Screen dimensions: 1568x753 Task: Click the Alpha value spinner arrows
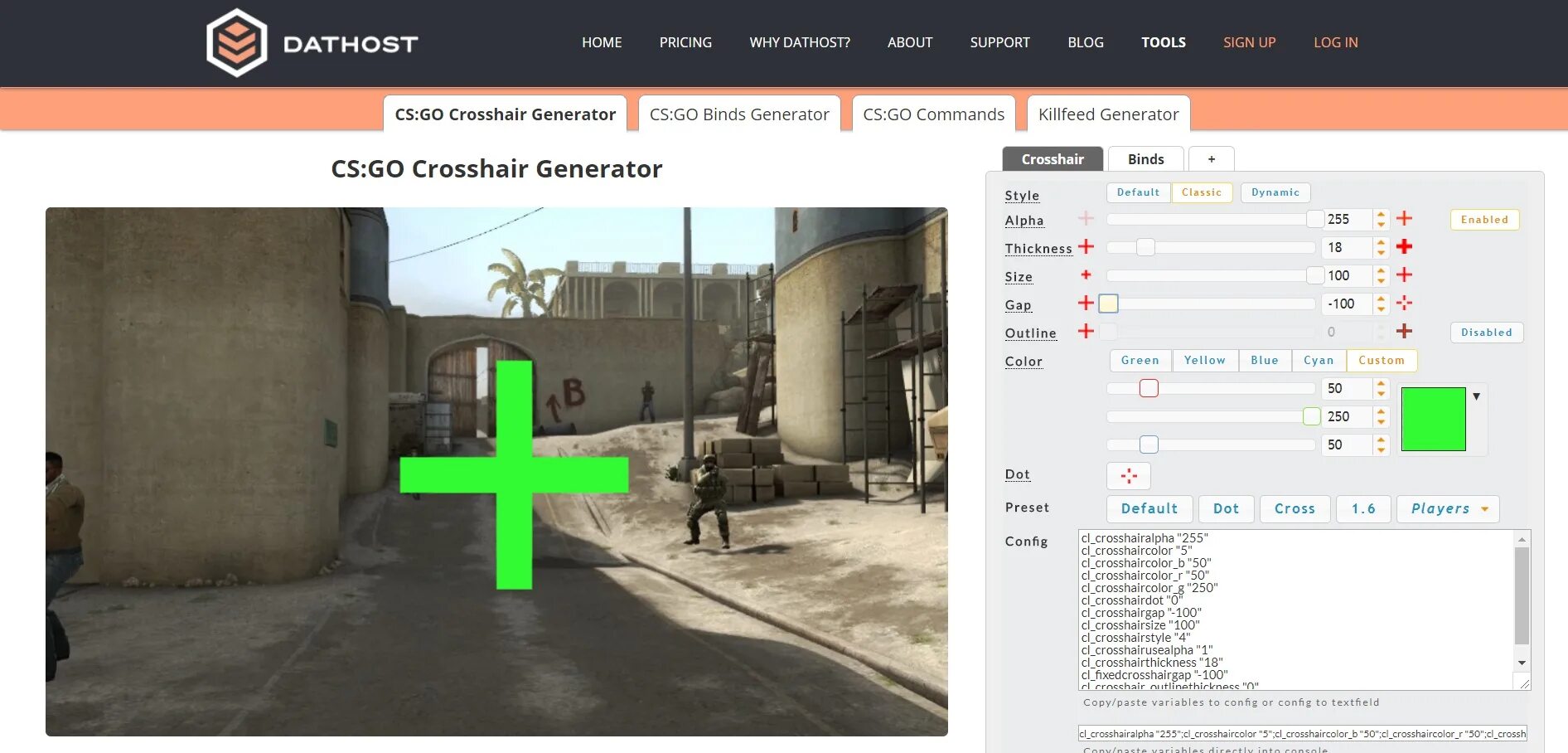1381,219
